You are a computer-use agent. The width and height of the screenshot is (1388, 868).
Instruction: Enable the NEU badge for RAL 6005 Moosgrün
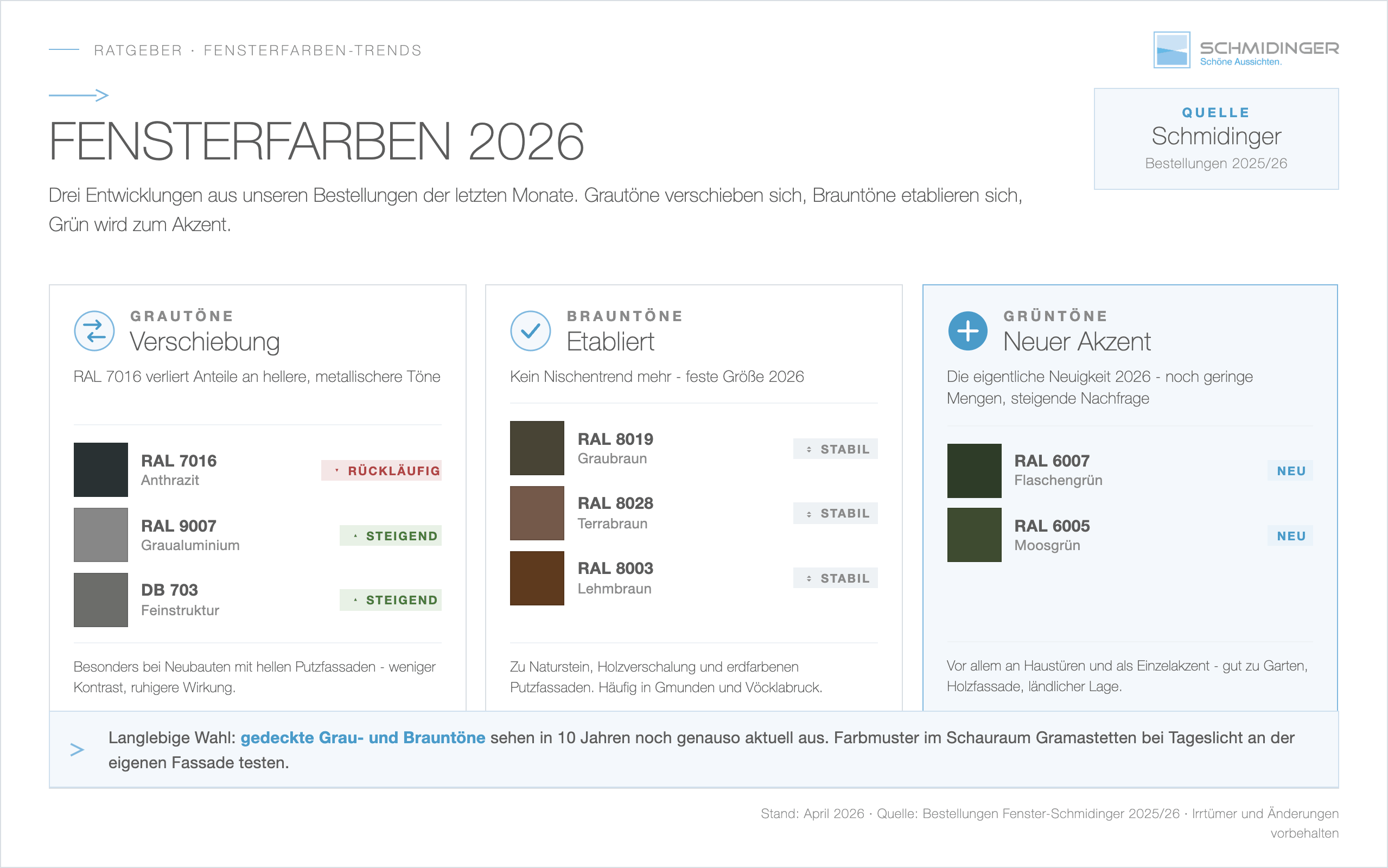[1289, 535]
